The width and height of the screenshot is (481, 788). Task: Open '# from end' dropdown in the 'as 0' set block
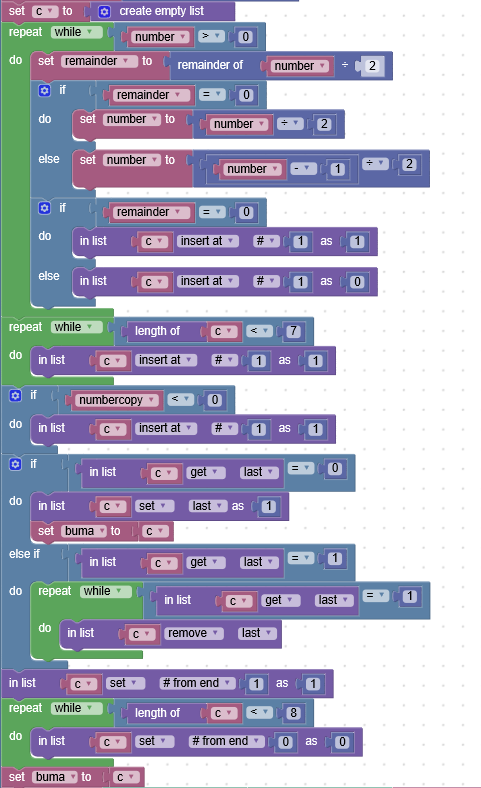[x=226, y=741]
